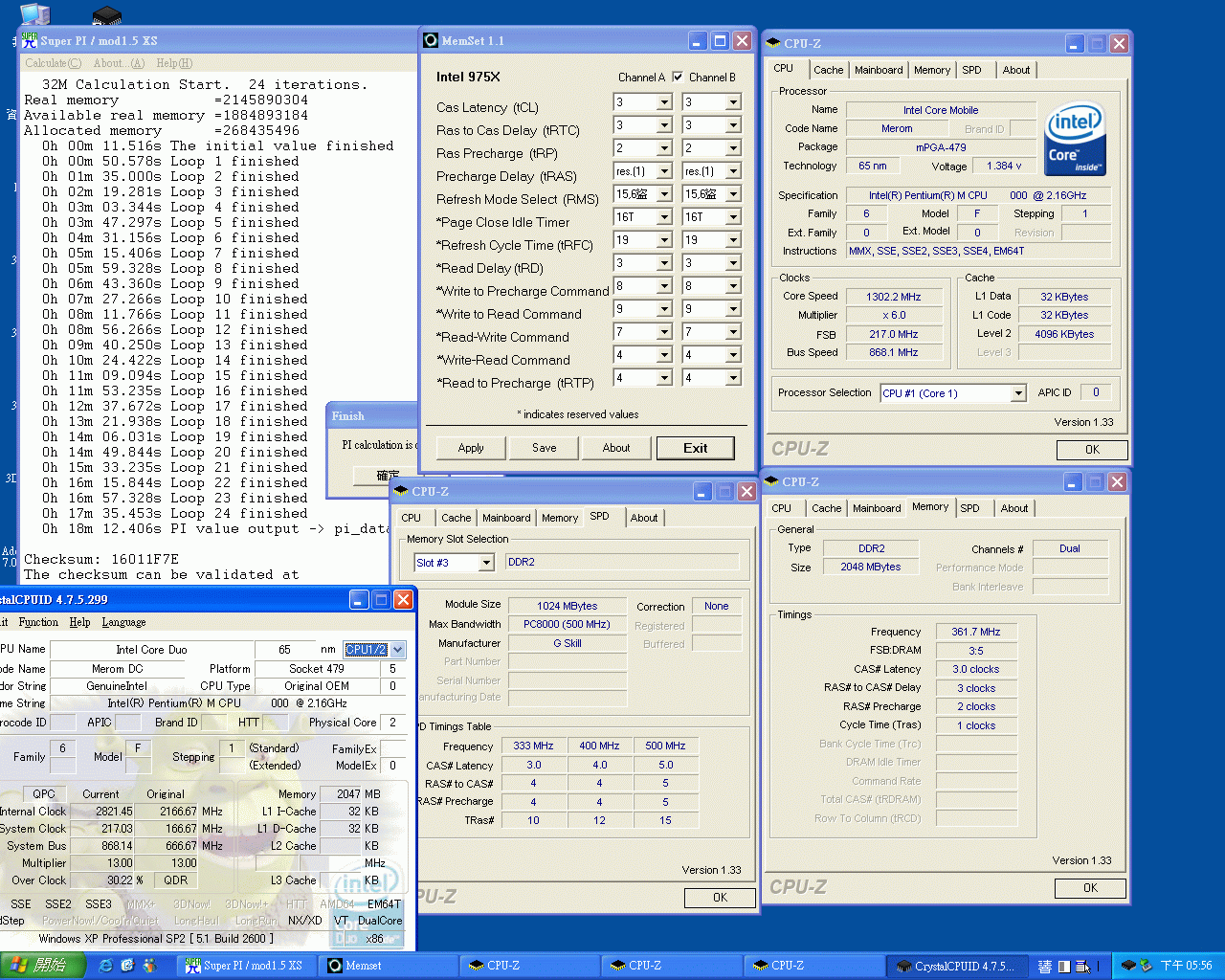Click the chip icon in the CPU-Z SPD window title
The height and width of the screenshot is (980, 1225).
[401, 491]
